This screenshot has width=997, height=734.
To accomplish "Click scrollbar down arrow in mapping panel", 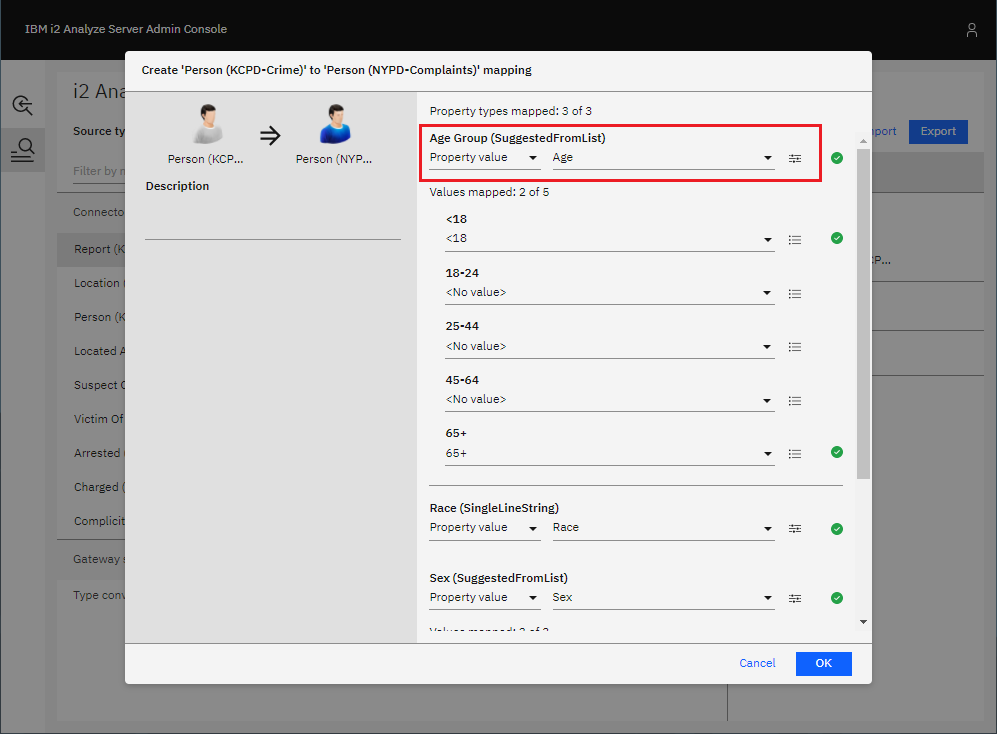I will pyautogui.click(x=864, y=622).
